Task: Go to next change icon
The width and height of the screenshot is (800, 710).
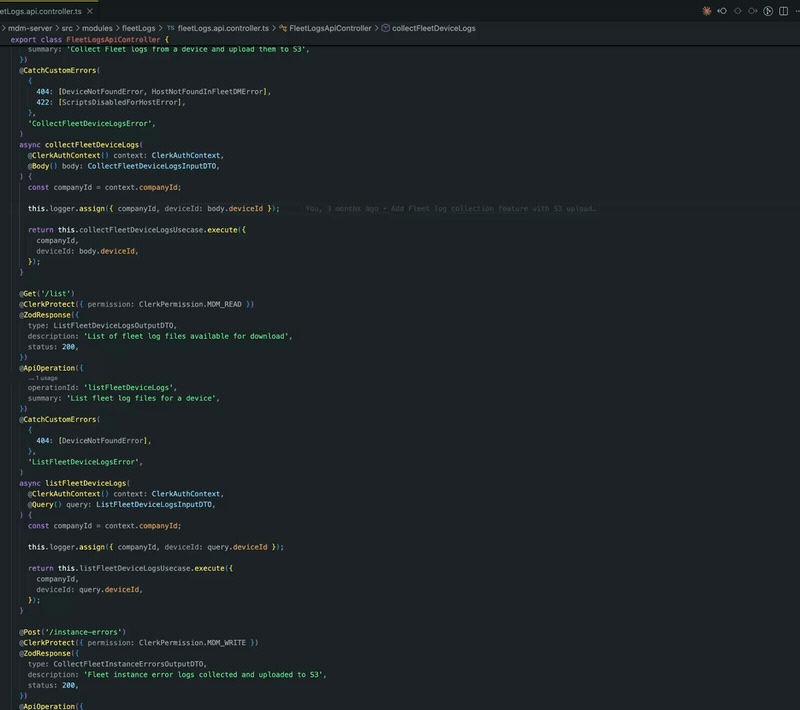Action: (753, 11)
